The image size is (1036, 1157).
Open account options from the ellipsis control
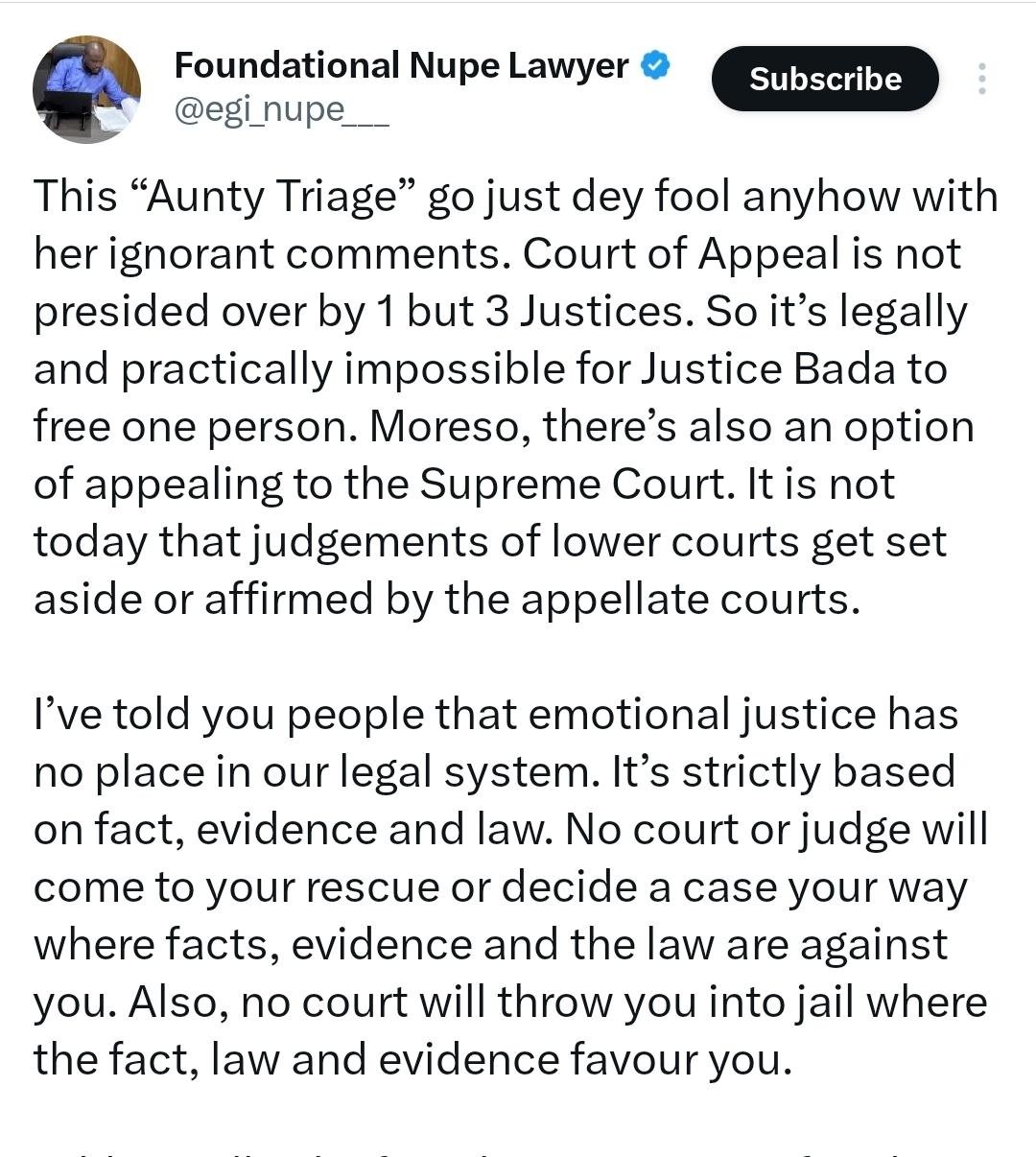click(982, 79)
